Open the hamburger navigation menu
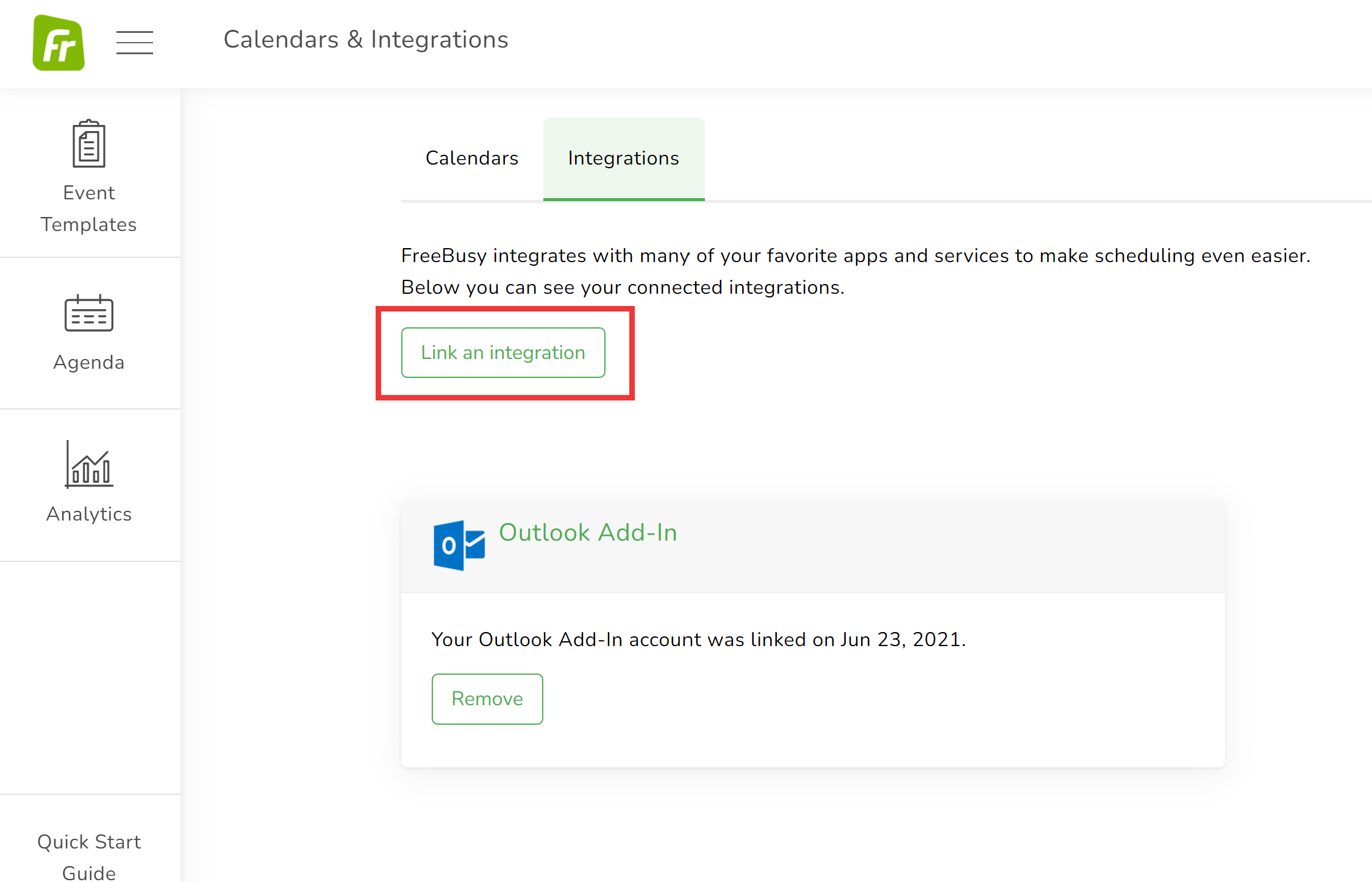The height and width of the screenshot is (882, 1372). pos(134,43)
